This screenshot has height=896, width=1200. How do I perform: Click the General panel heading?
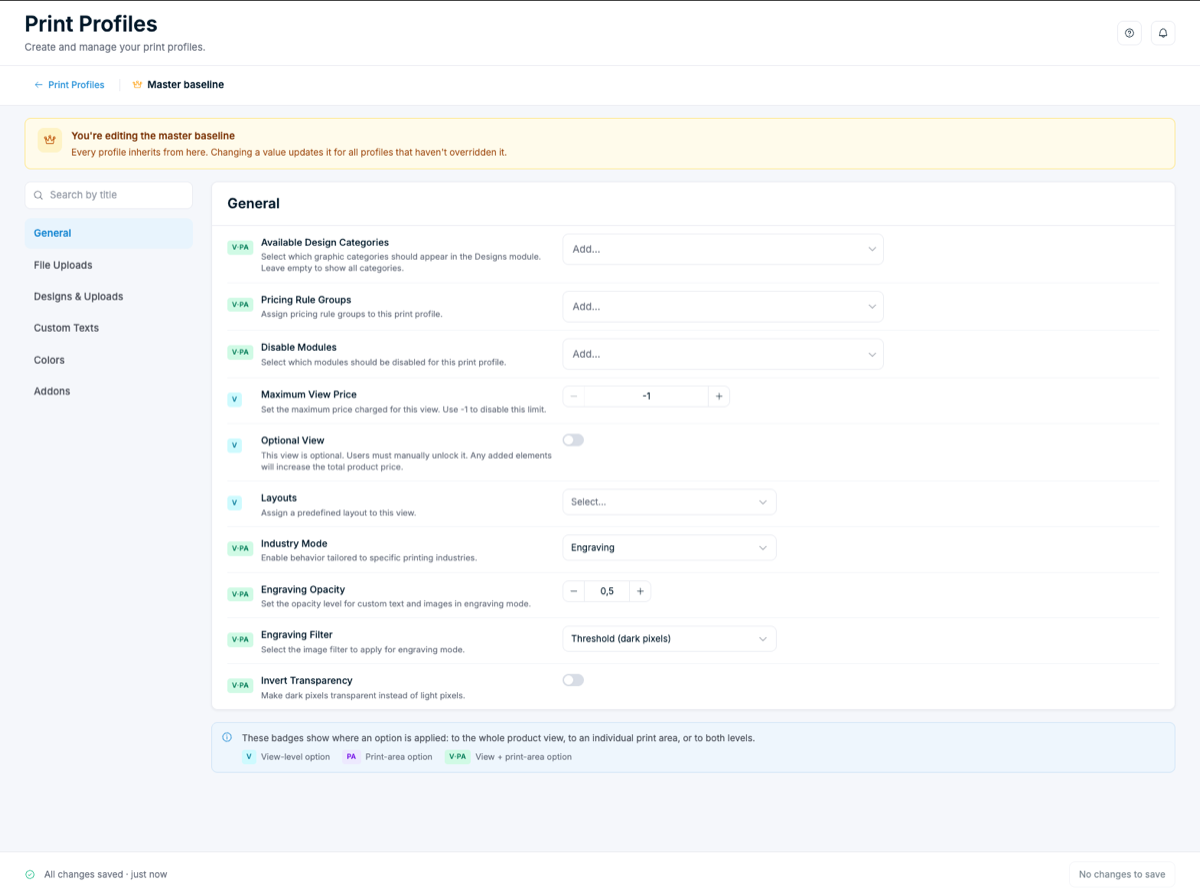pyautogui.click(x=254, y=203)
